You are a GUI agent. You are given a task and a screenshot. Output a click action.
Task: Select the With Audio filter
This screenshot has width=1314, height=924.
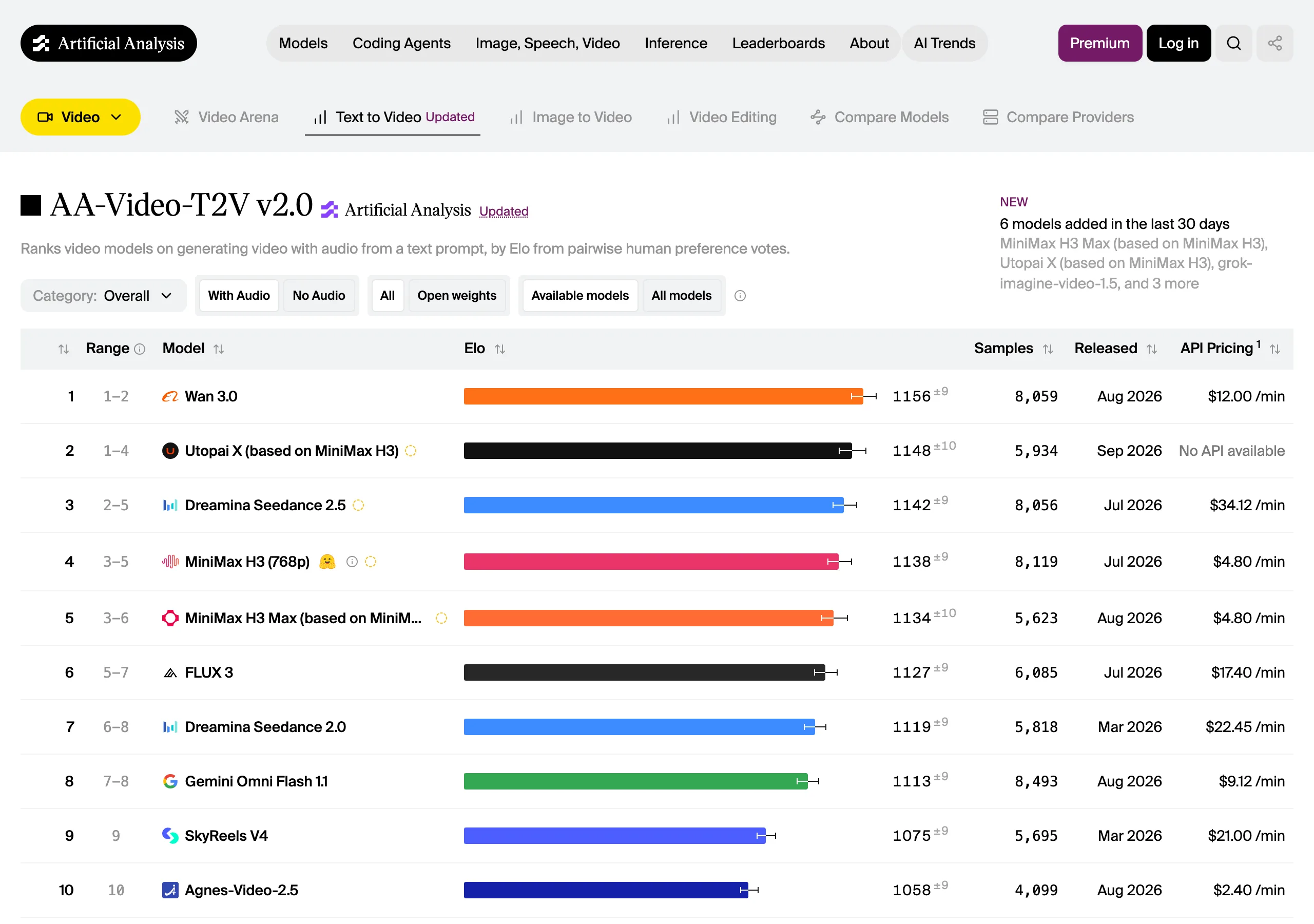pyautogui.click(x=239, y=295)
